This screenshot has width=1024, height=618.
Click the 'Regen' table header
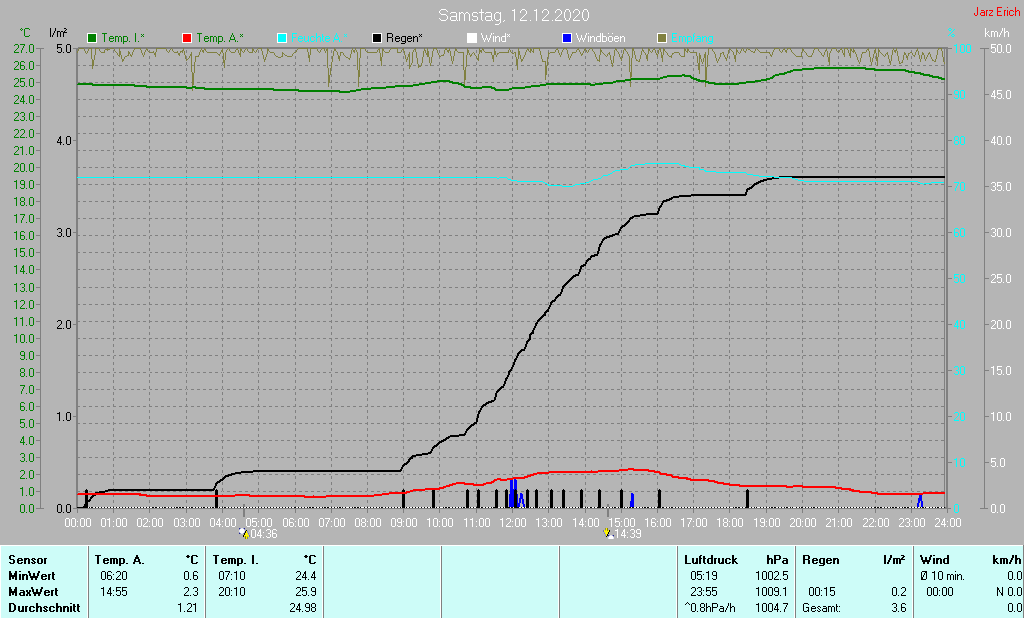820,560
